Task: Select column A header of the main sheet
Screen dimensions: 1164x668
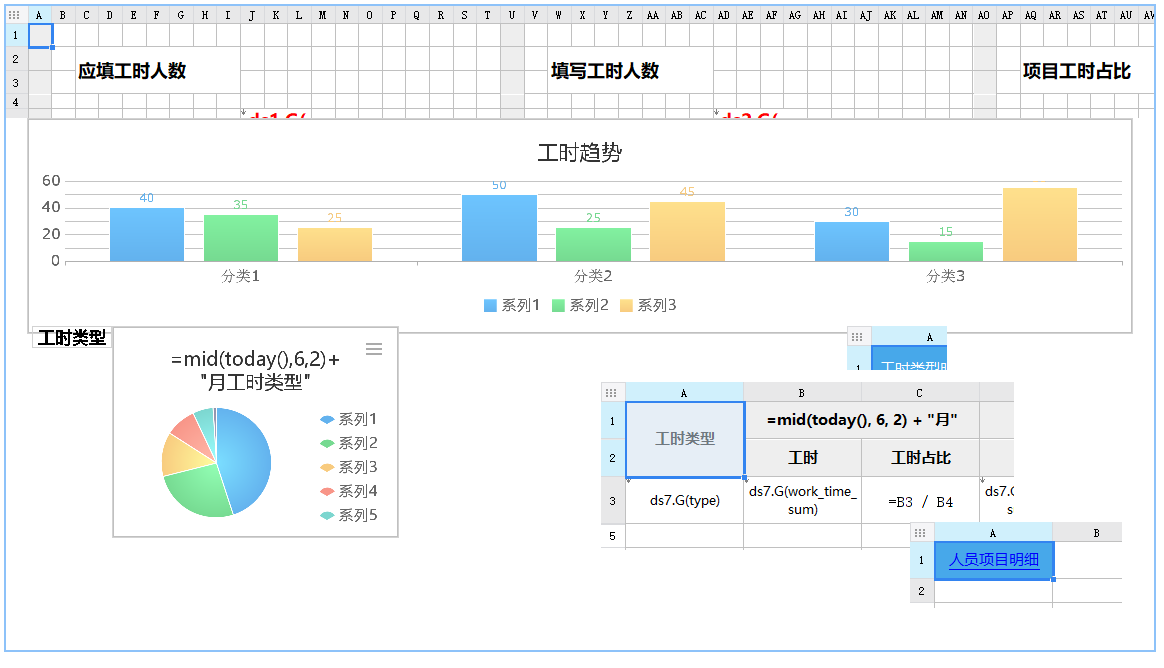Action: click(x=39, y=15)
